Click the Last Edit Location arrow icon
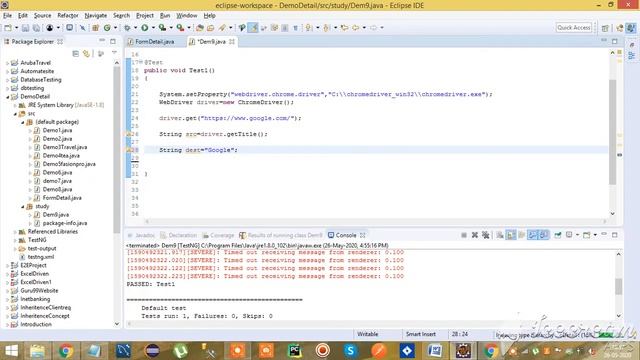Screen dimensions: 640x360 pyautogui.click(x=344, y=28)
